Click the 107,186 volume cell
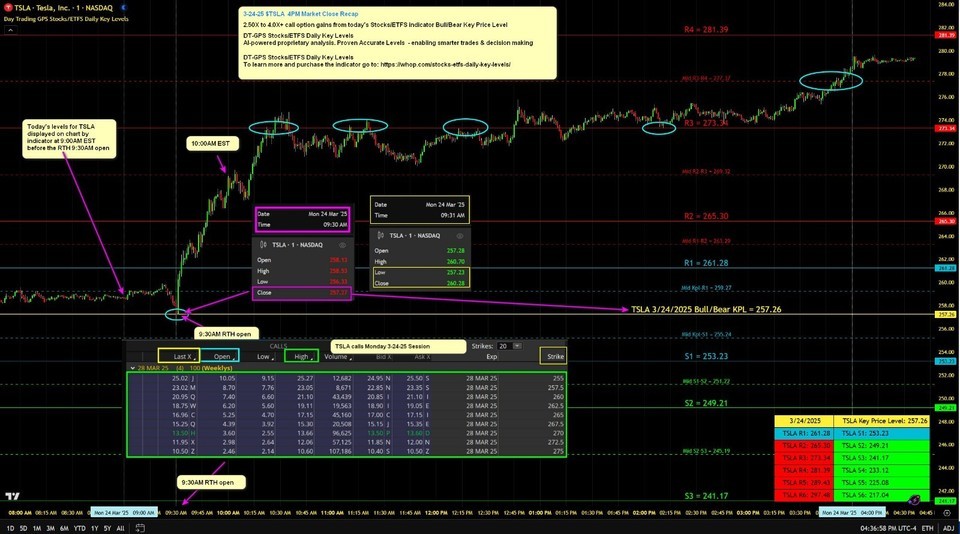960x534 pixels. point(340,451)
